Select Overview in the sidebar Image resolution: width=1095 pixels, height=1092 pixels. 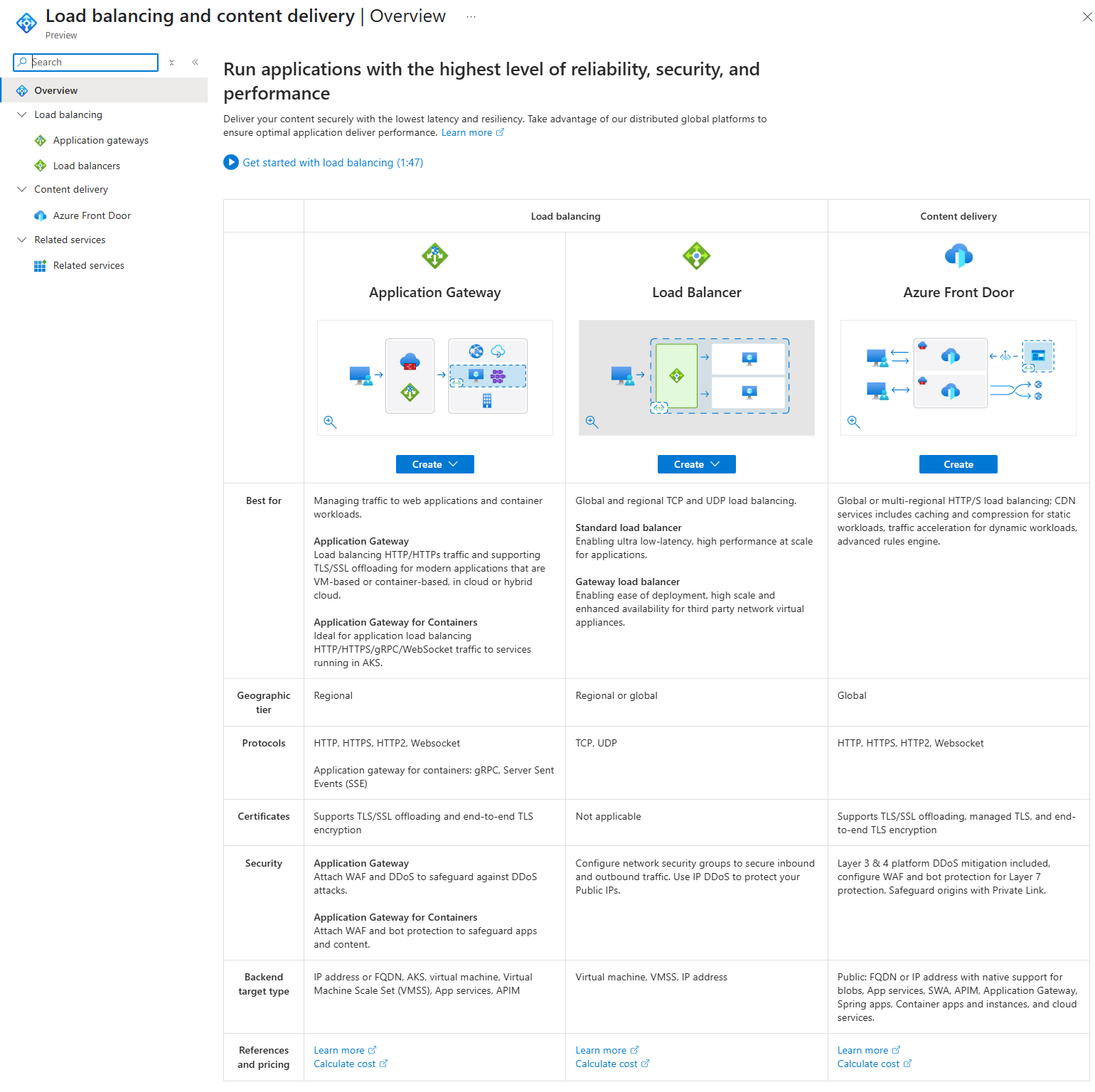pyautogui.click(x=104, y=90)
